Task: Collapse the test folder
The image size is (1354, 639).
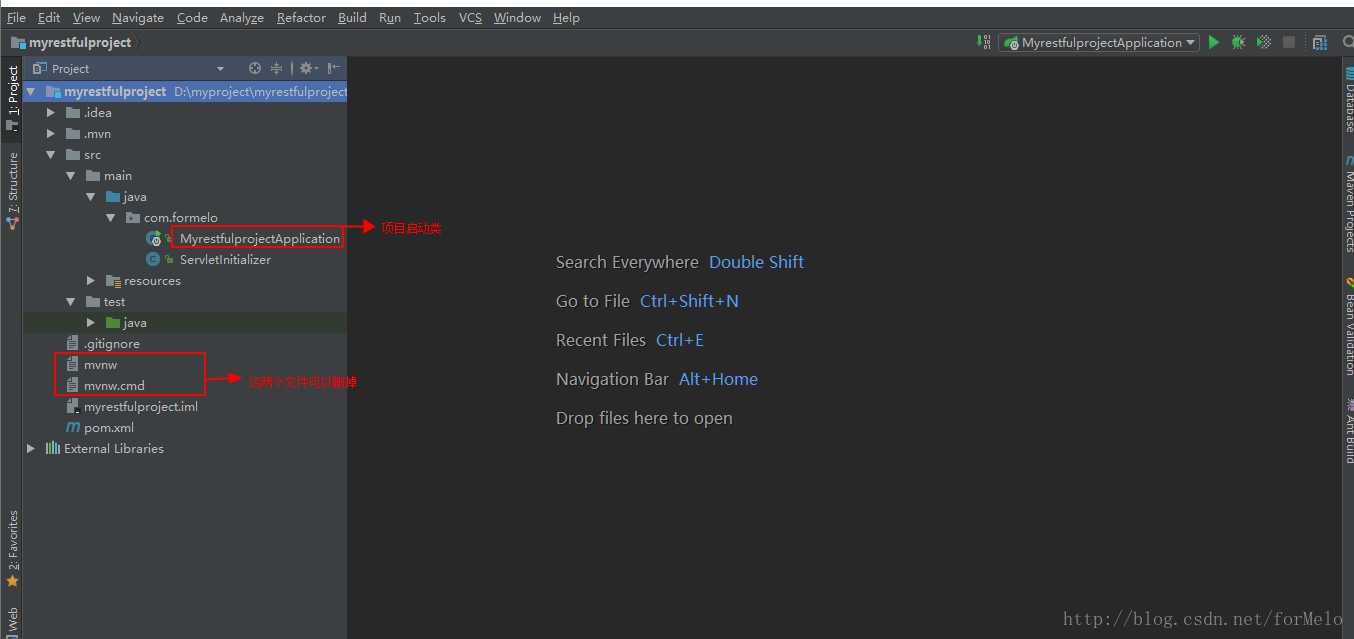Action: coord(71,301)
